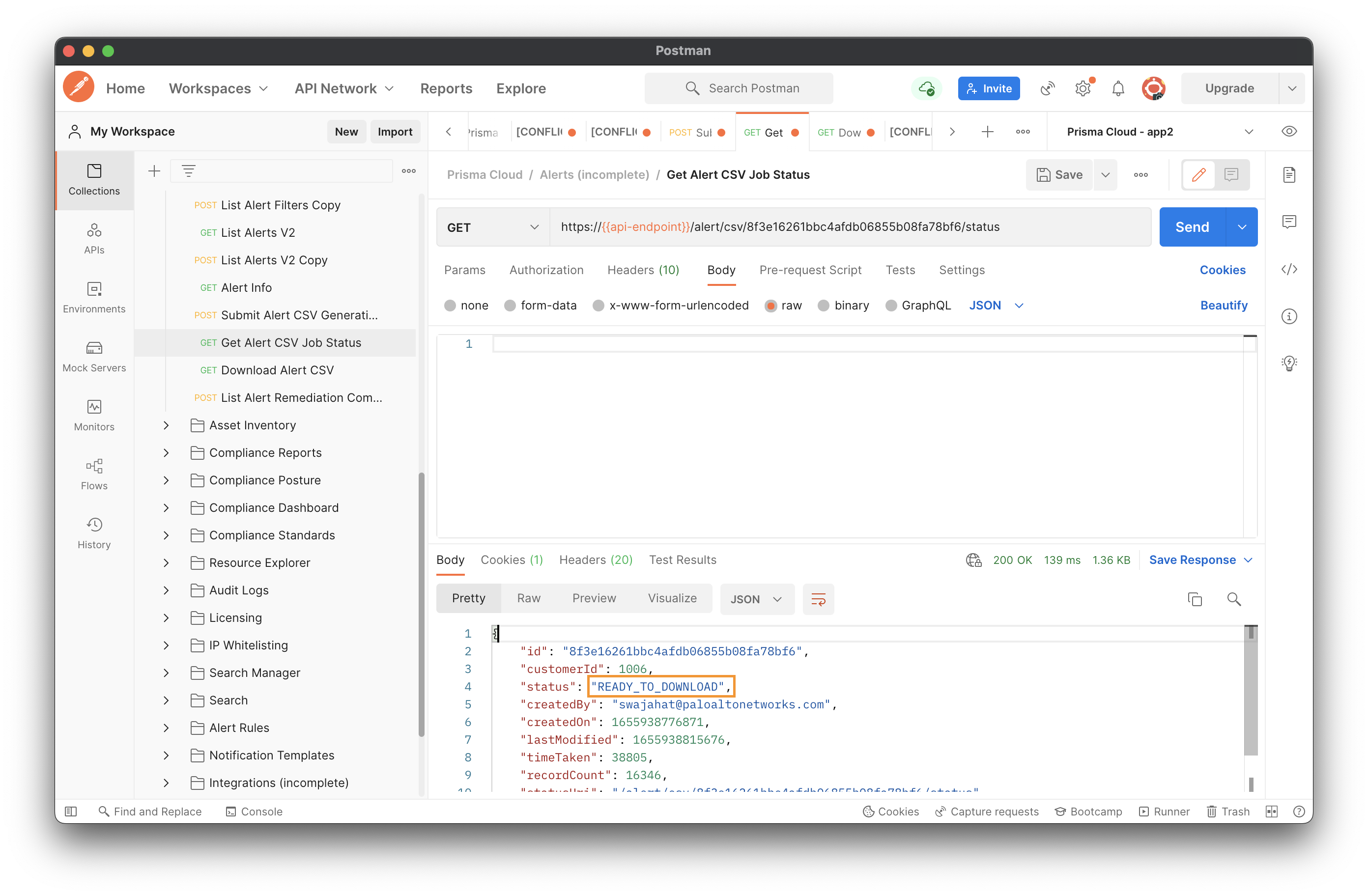The width and height of the screenshot is (1368, 896).
Task: Click the Send button
Action: [1192, 227]
